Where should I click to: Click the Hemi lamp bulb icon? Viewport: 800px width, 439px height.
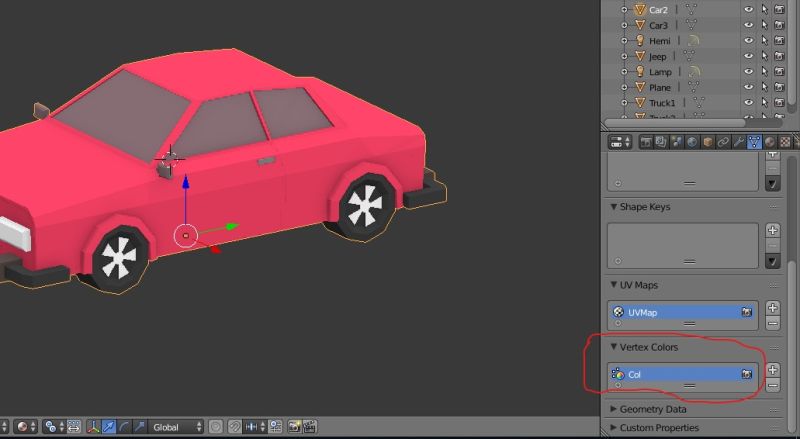tap(640, 40)
